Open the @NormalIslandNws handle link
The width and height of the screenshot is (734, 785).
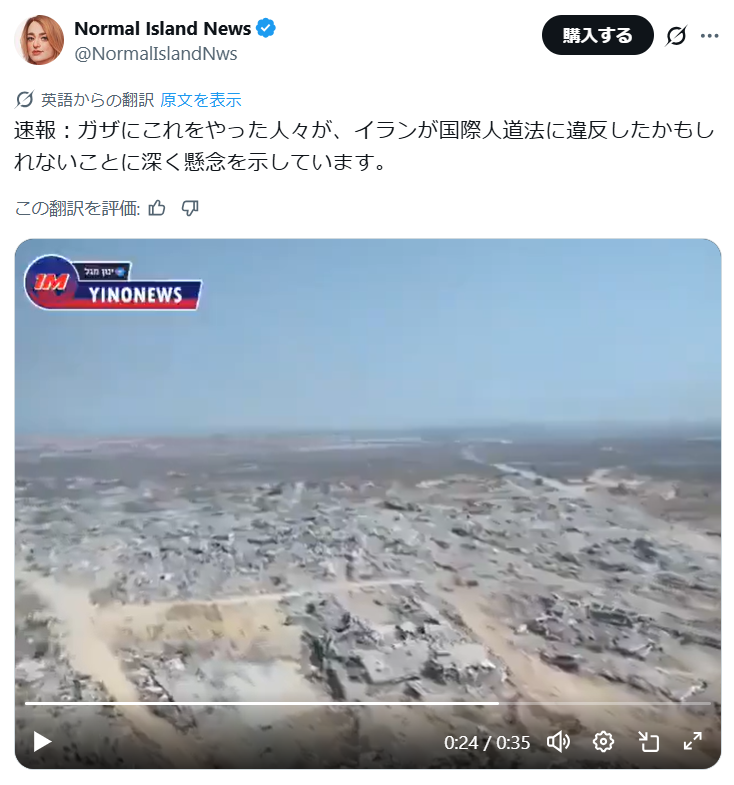pyautogui.click(x=156, y=54)
